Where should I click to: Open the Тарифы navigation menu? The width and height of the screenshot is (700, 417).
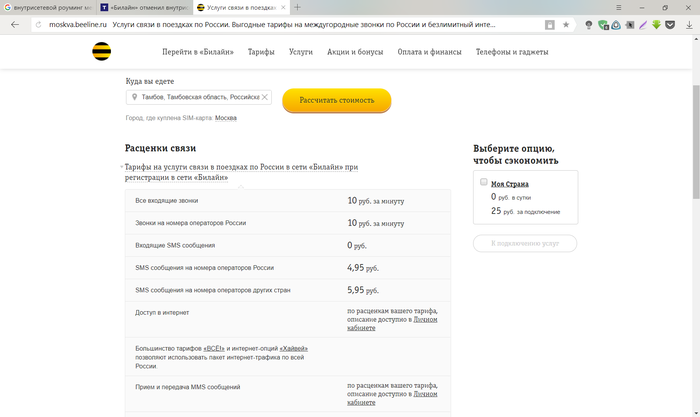[261, 52]
